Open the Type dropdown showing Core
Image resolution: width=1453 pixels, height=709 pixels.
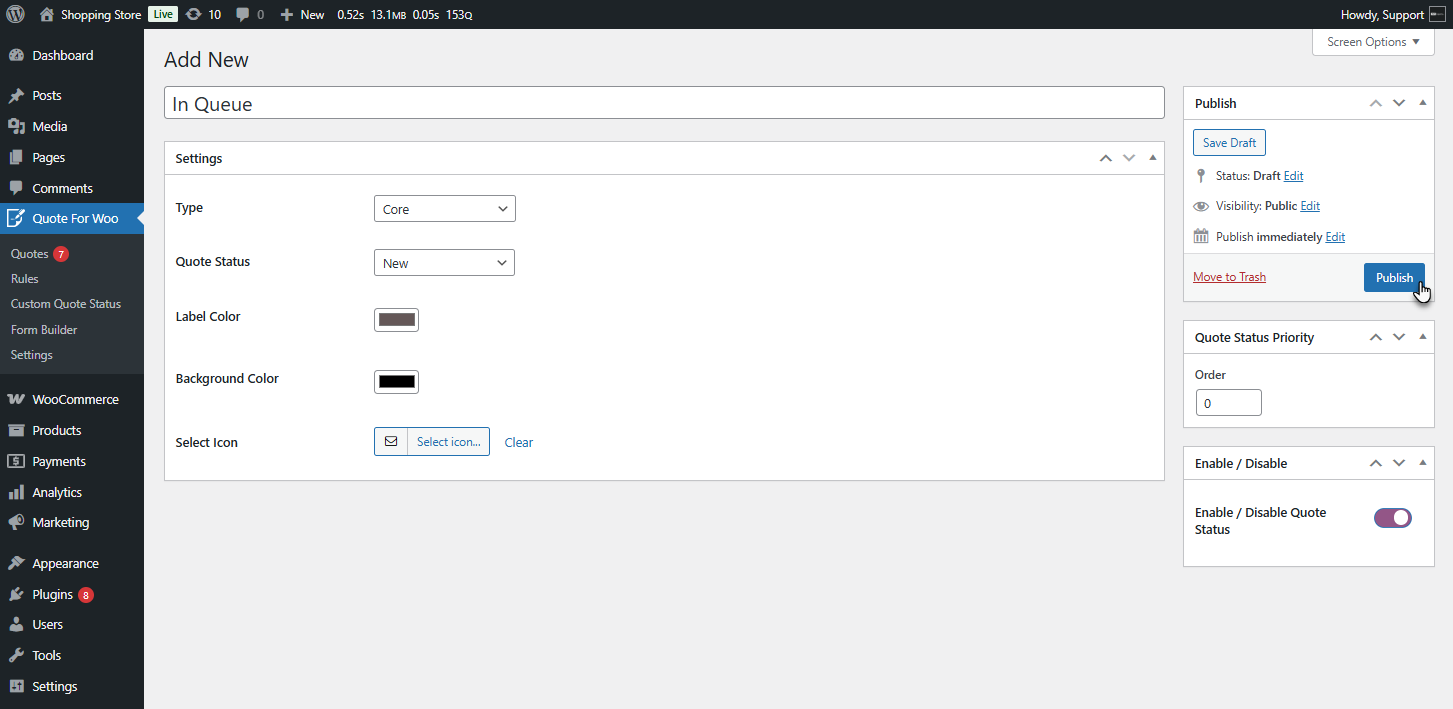[x=444, y=208]
